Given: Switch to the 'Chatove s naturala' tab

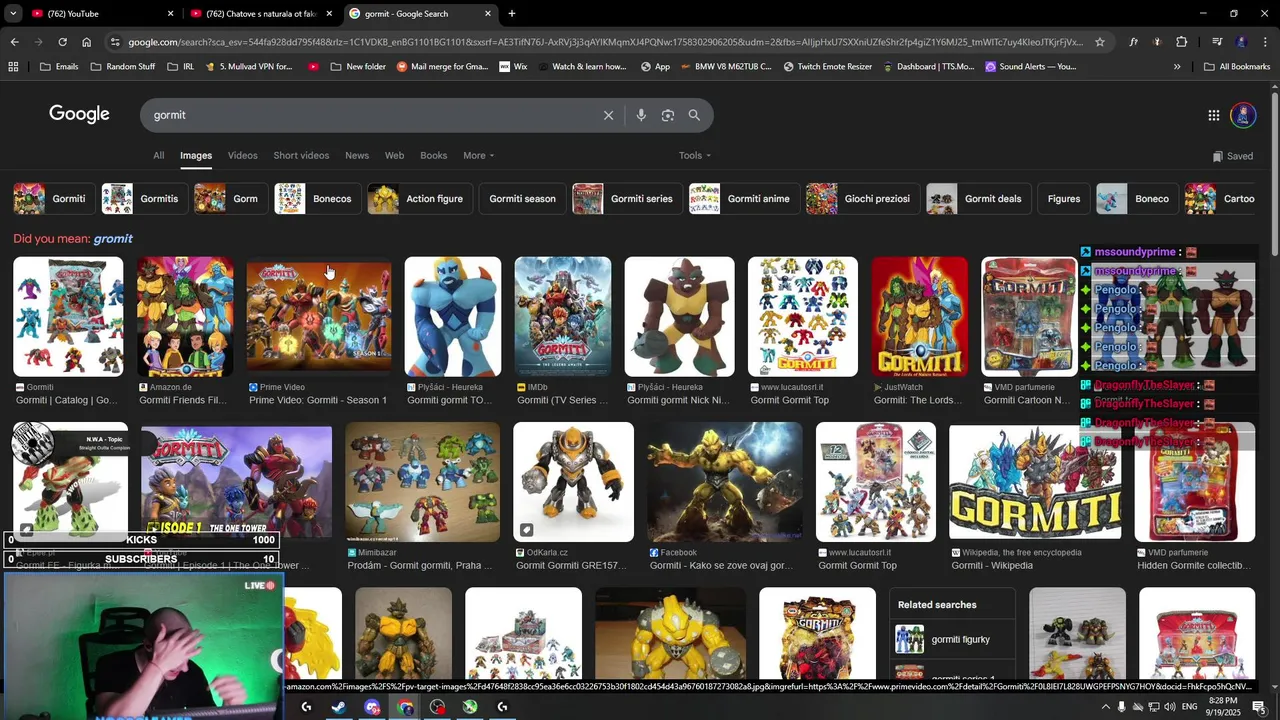Looking at the screenshot, I should pyautogui.click(x=262, y=14).
